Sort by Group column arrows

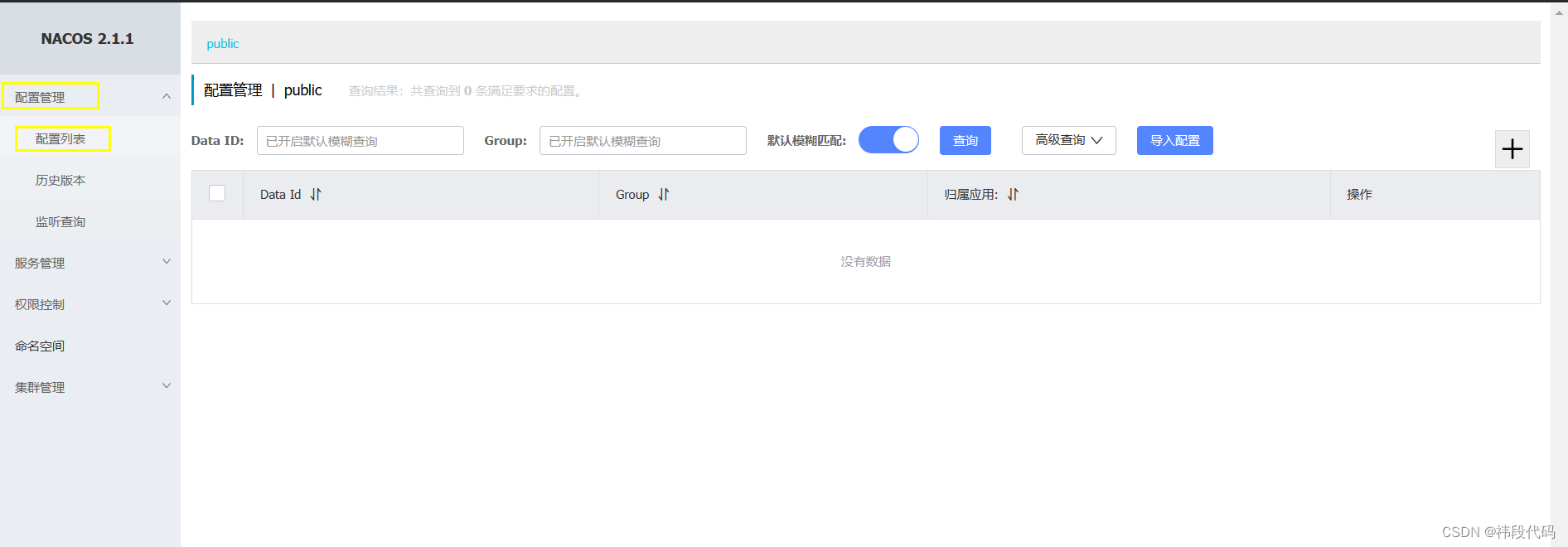664,195
